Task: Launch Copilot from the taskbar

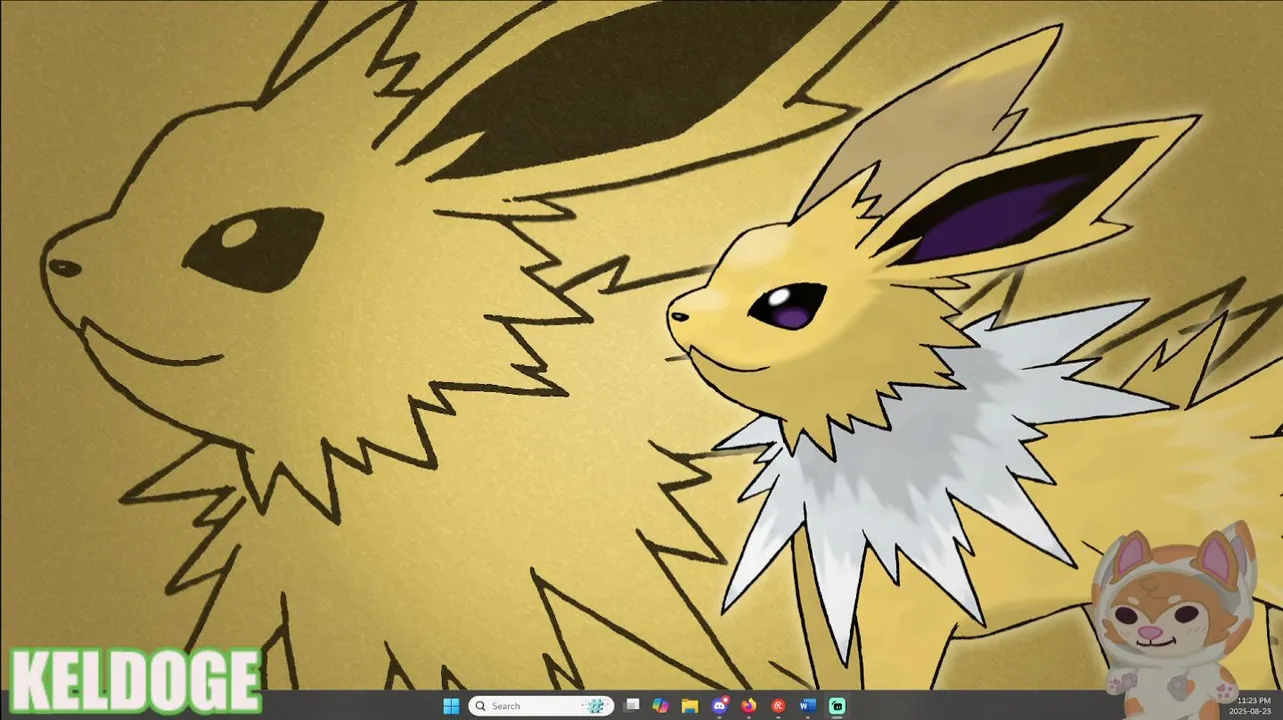Action: pos(660,706)
